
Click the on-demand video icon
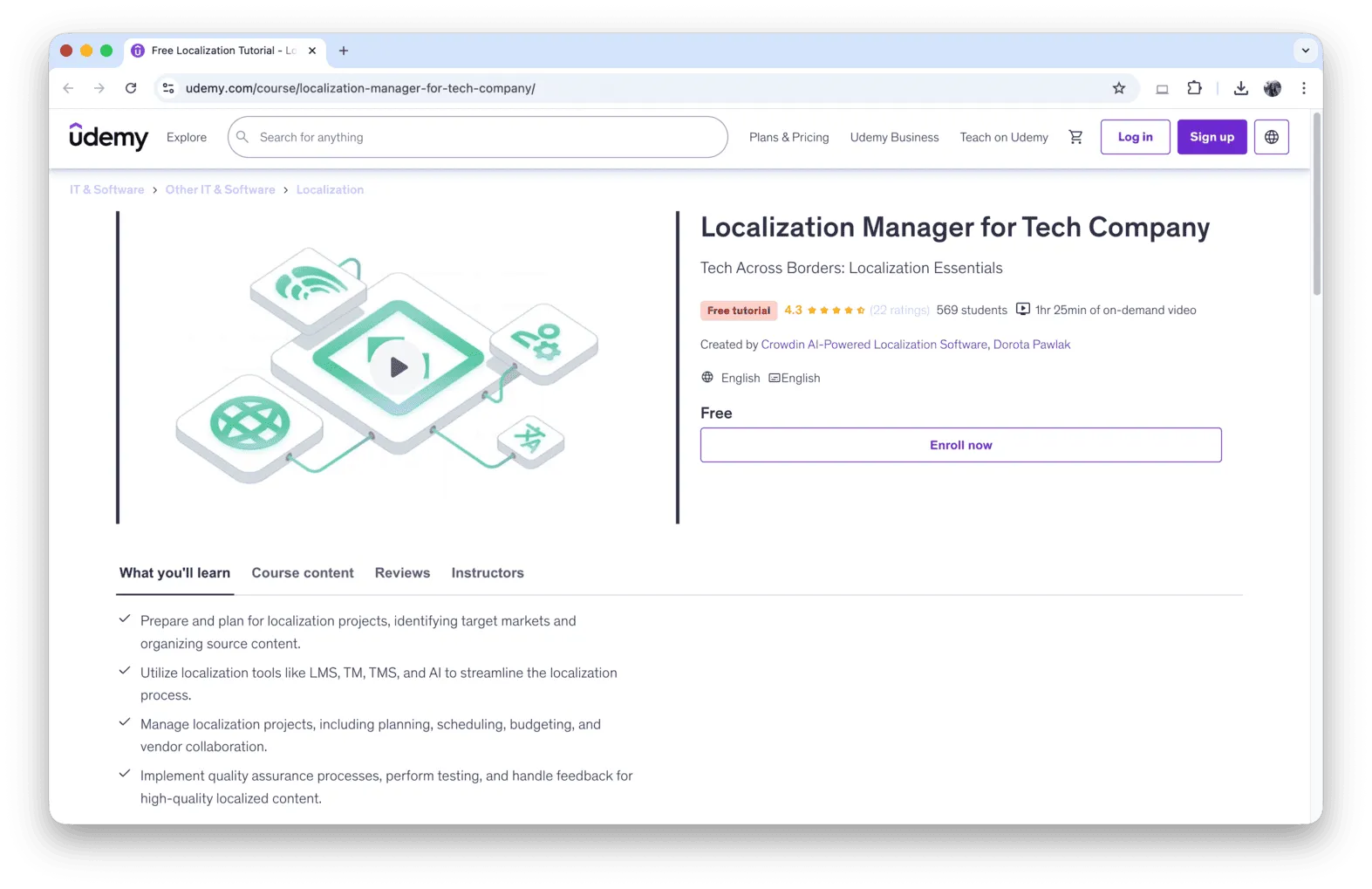click(1023, 309)
